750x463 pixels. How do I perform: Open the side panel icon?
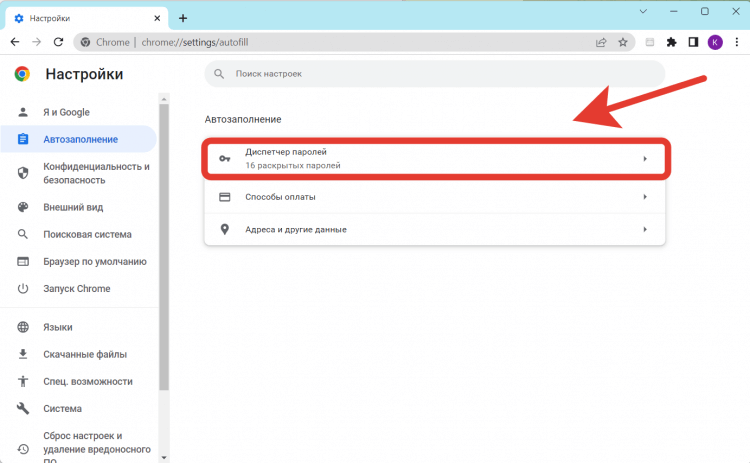(x=693, y=42)
